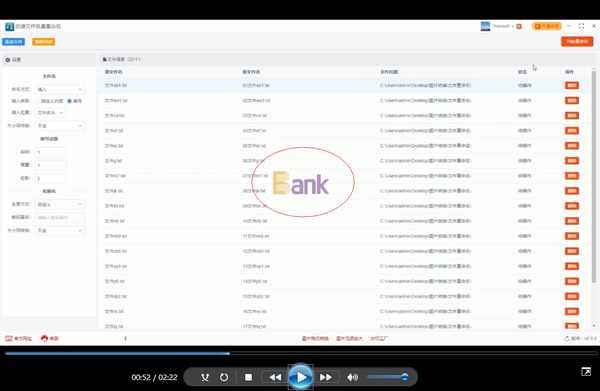Delete the row with new name 05
600x391 pixels.
point(572,146)
